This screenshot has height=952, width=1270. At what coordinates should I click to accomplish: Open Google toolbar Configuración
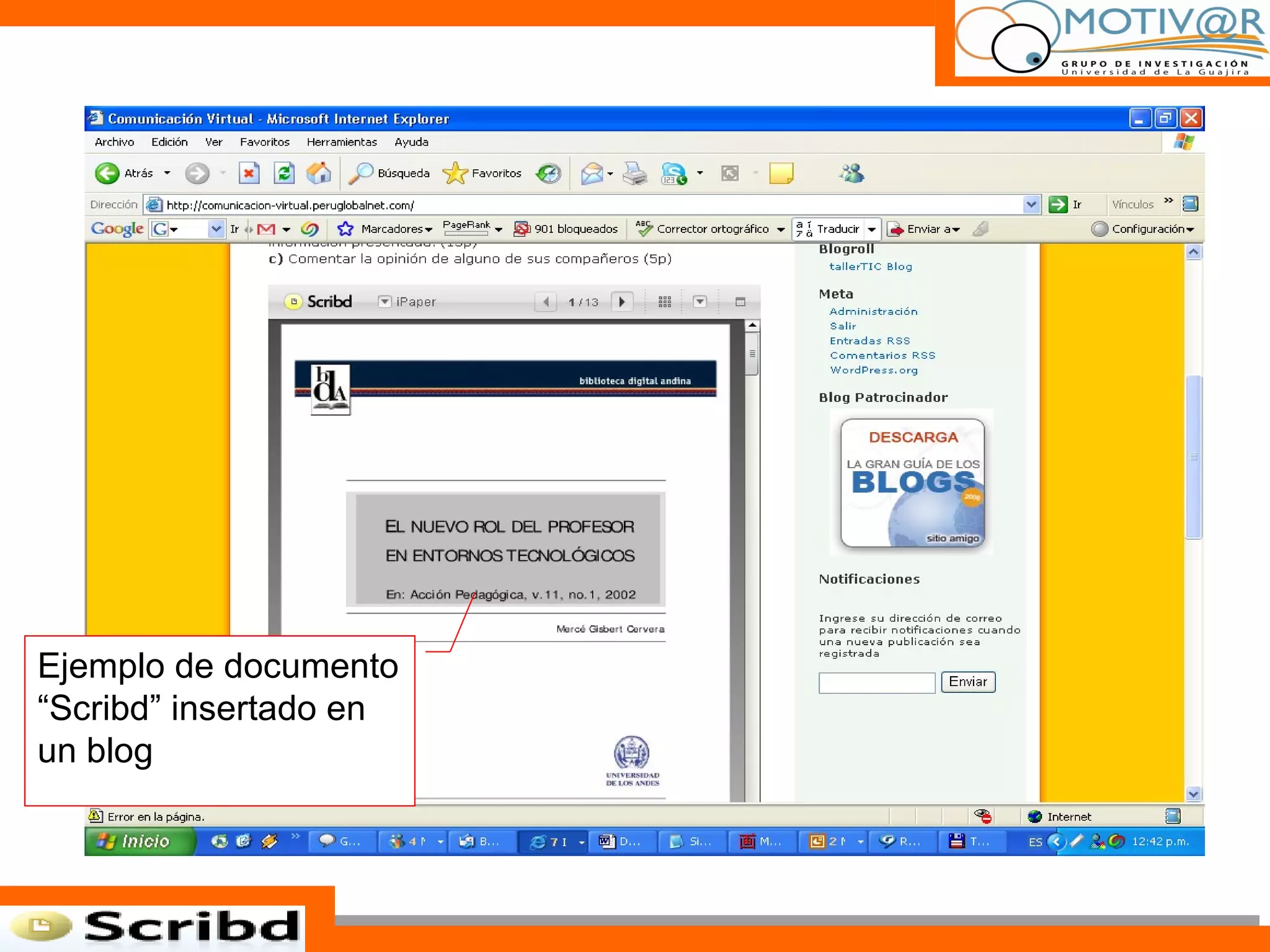(x=1143, y=229)
